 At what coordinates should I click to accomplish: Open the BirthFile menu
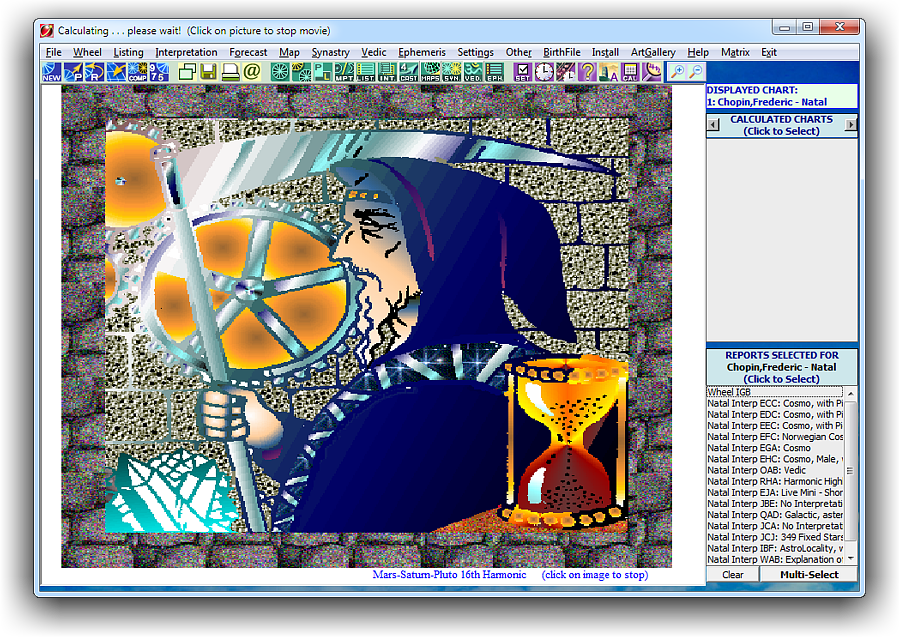point(562,52)
